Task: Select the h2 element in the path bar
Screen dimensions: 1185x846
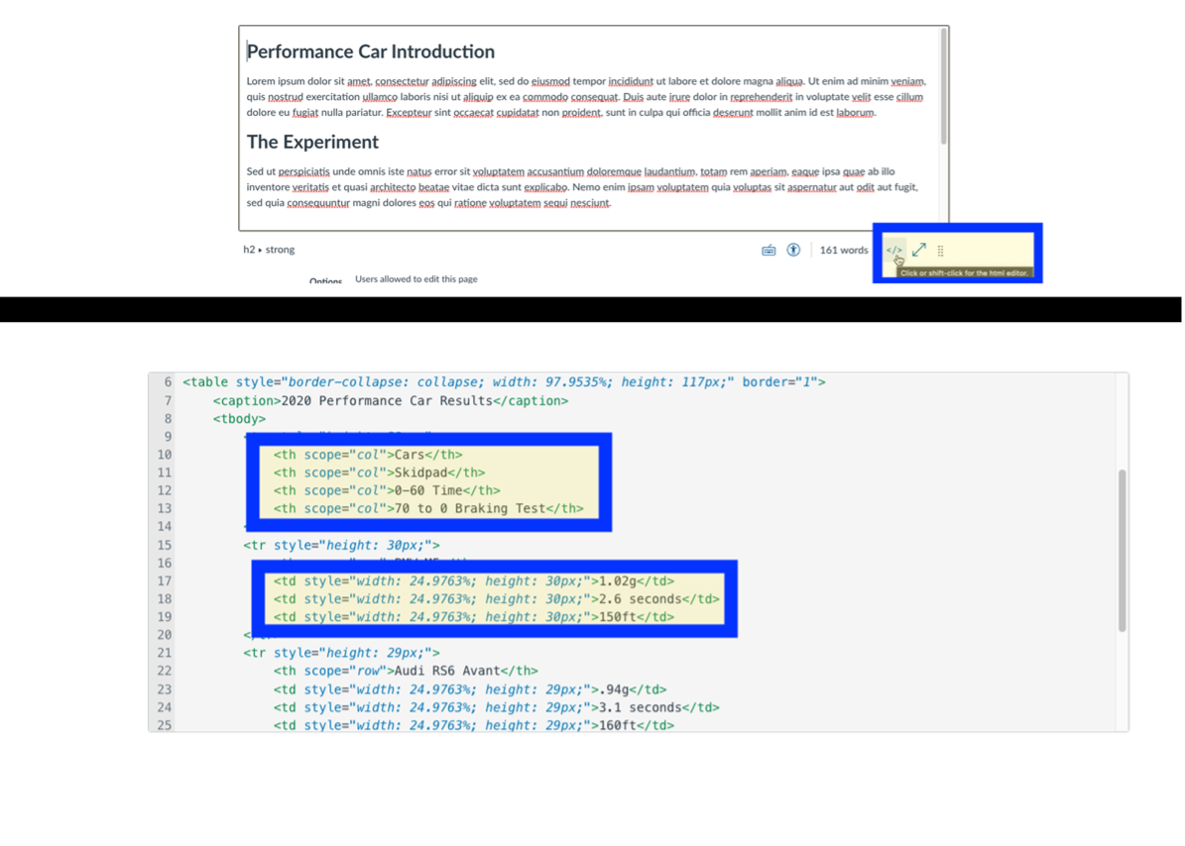Action: tap(249, 249)
